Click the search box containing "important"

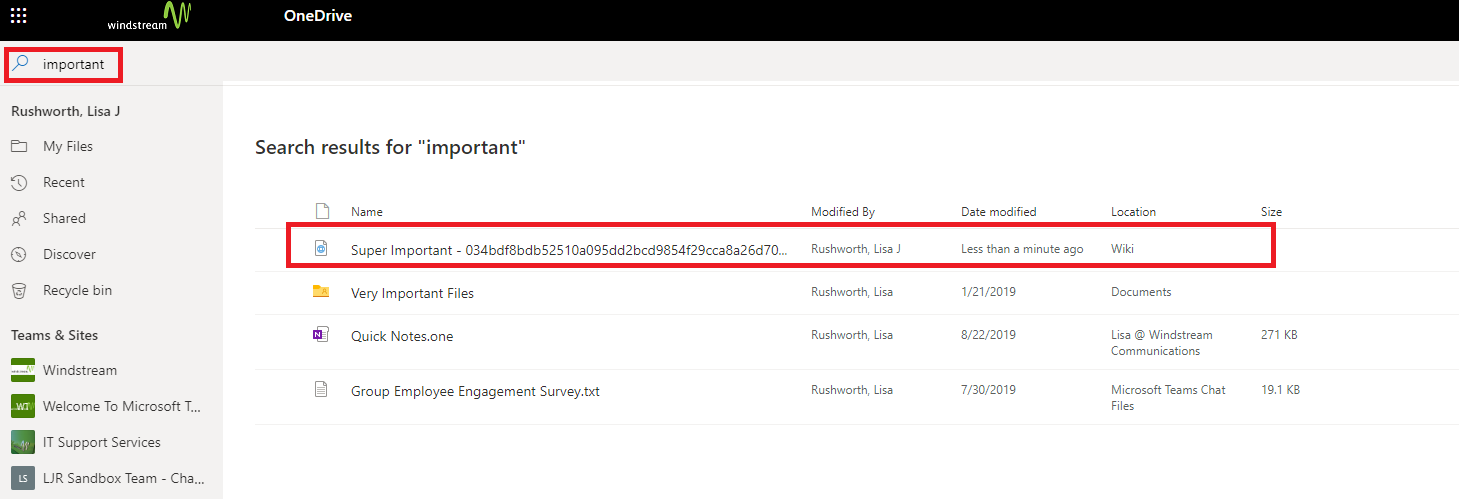point(64,64)
